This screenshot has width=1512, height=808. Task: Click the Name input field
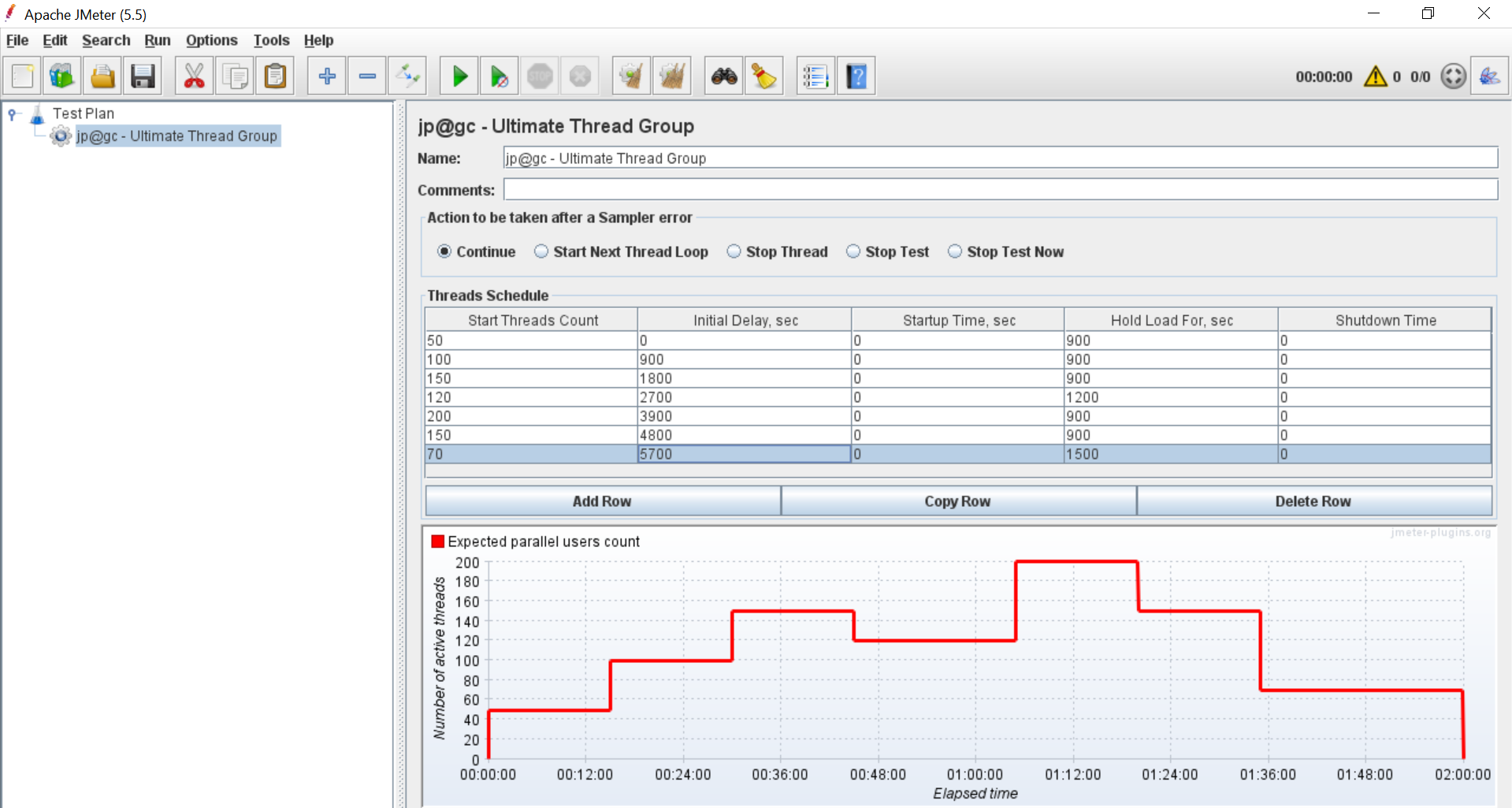pos(1001,158)
